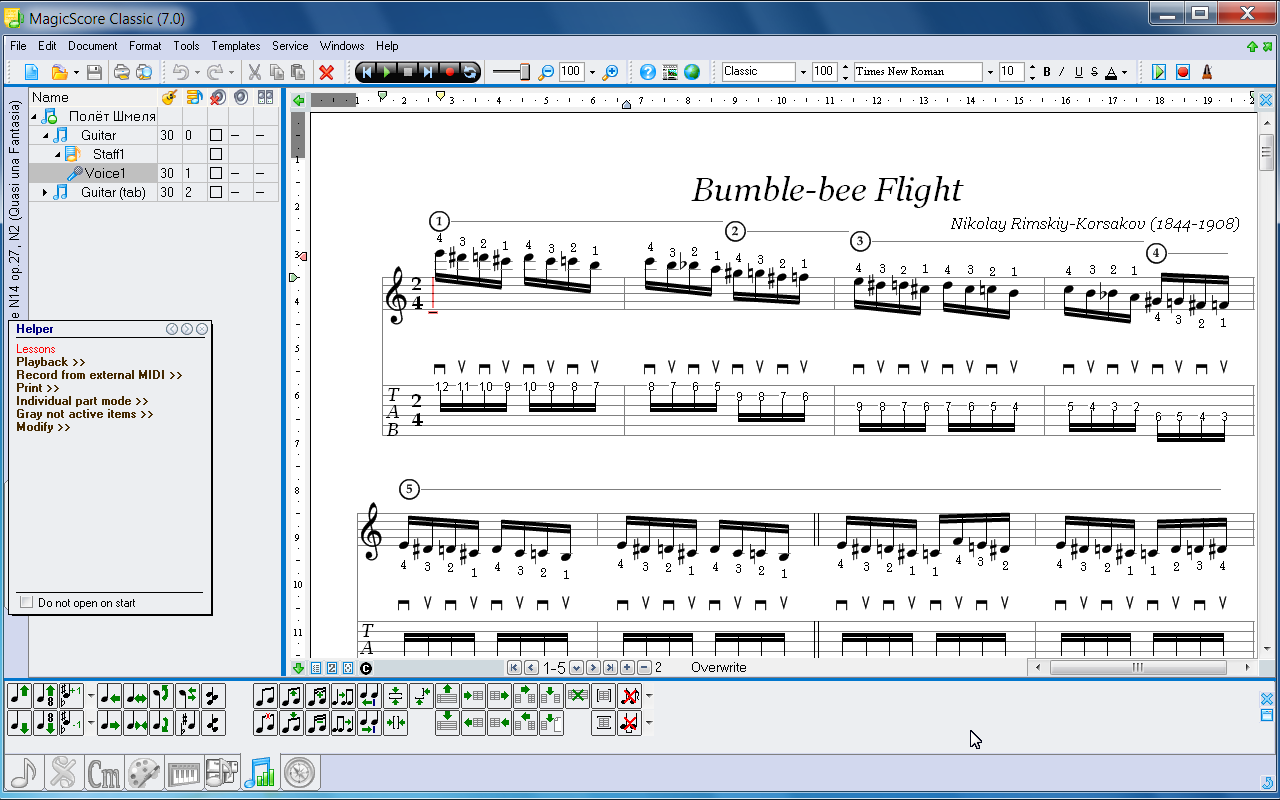Open 'Gray not active items' lesson

(x=85, y=414)
